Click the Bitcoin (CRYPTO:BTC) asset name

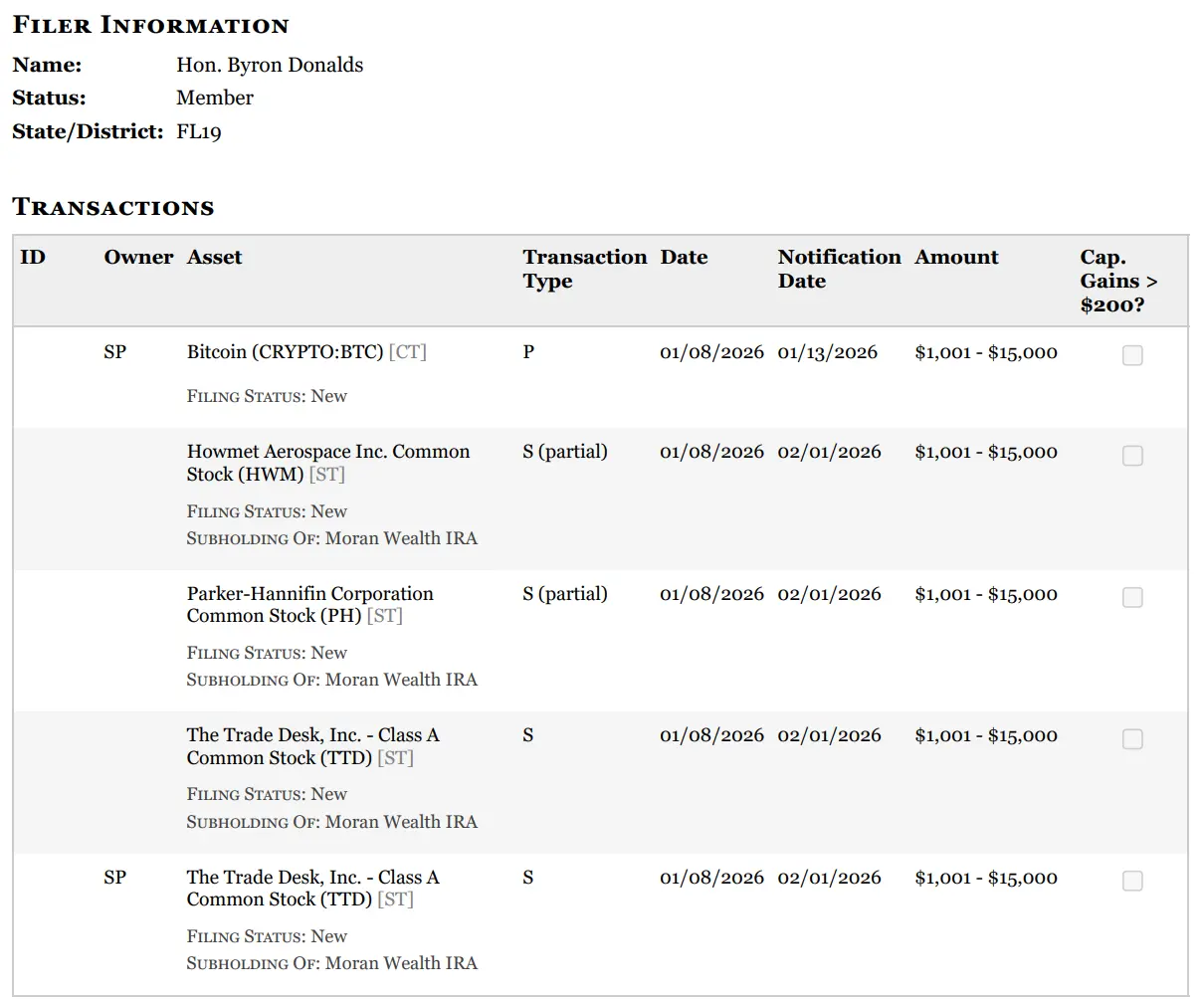pyautogui.click(x=285, y=352)
